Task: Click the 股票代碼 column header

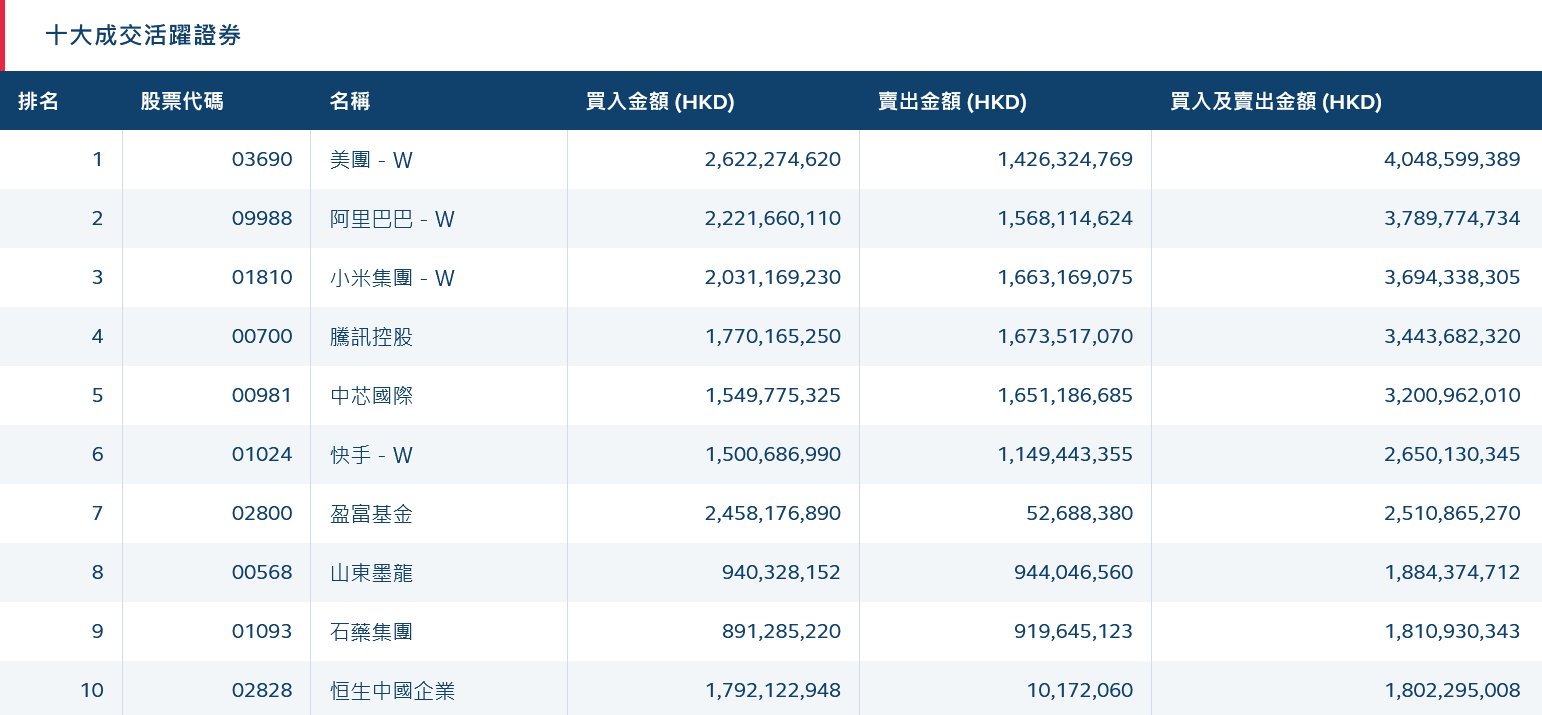Action: (x=182, y=101)
